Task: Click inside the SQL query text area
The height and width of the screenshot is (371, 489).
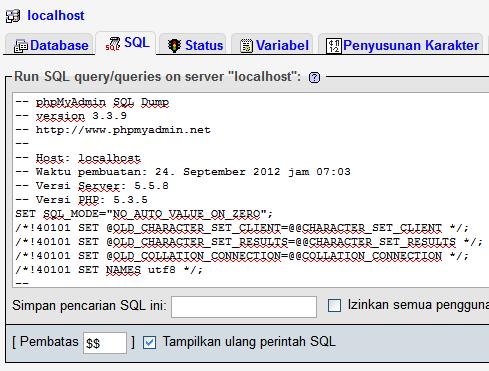Action: 251,190
